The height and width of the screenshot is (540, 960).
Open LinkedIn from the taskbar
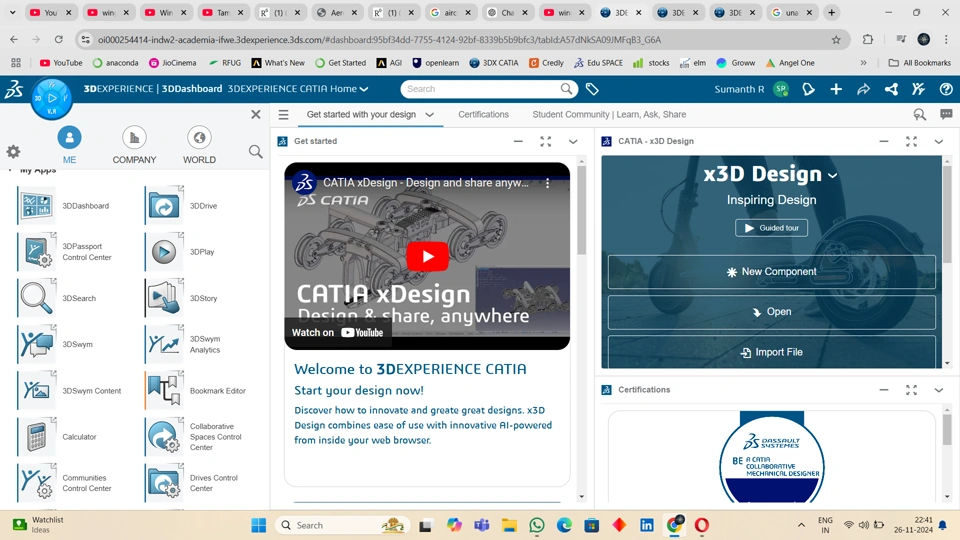click(x=647, y=525)
